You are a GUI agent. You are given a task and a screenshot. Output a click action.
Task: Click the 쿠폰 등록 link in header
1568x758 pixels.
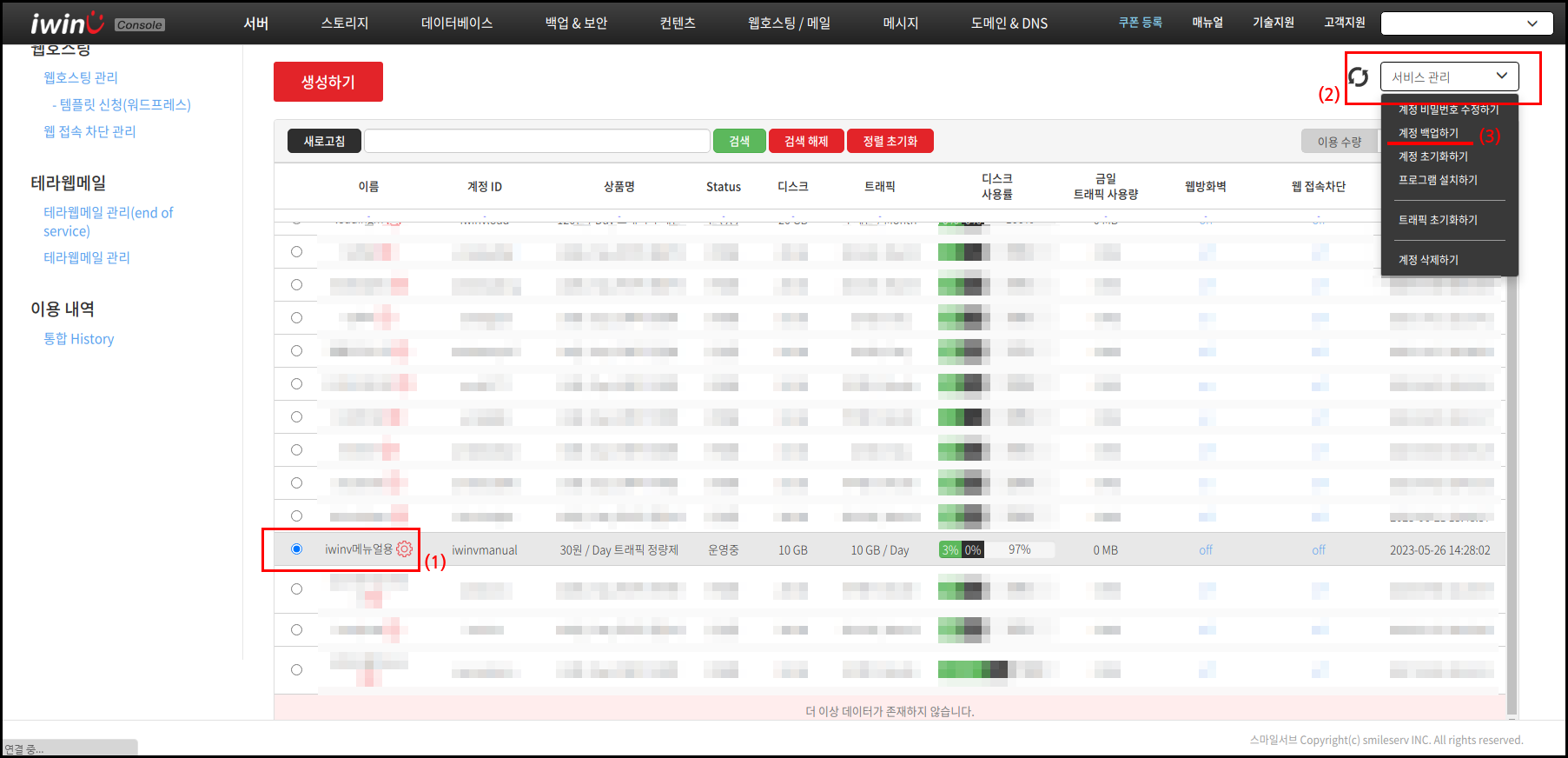coord(1140,23)
